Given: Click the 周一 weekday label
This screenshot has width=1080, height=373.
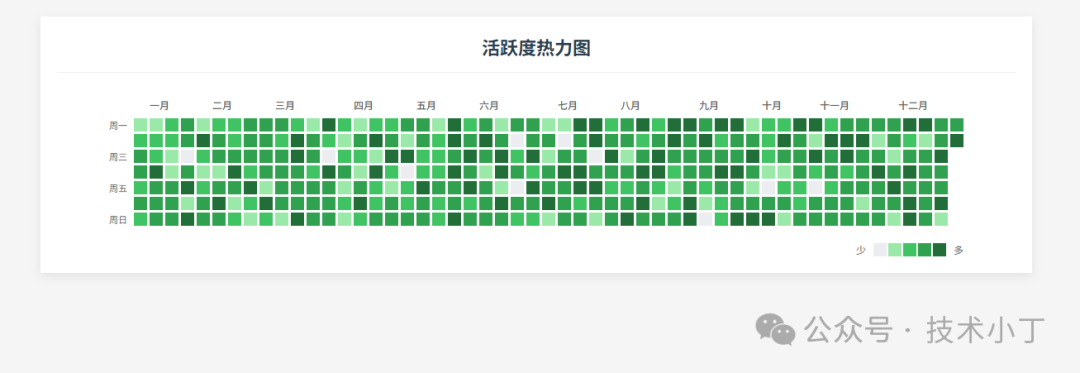Looking at the screenshot, I should point(118,125).
